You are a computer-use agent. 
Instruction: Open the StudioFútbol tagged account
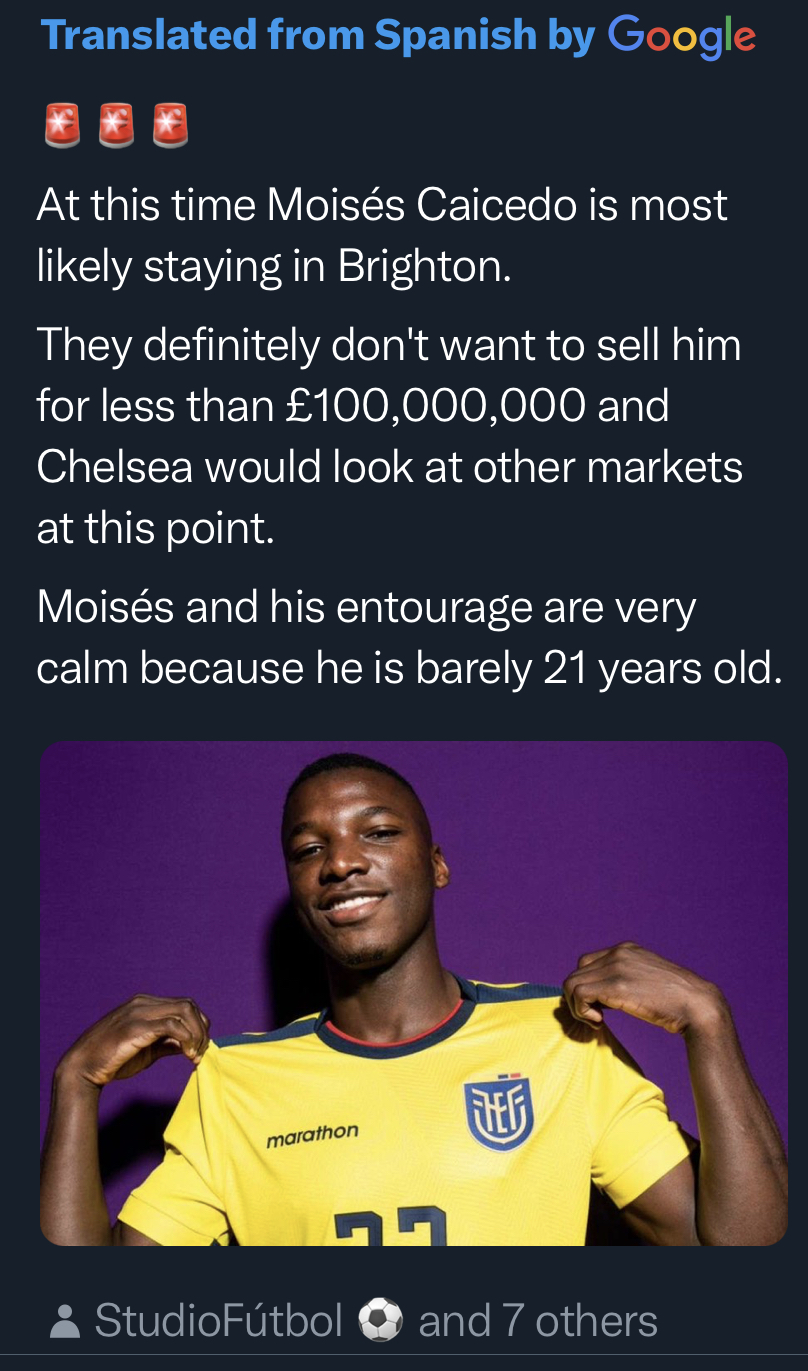click(x=219, y=1321)
